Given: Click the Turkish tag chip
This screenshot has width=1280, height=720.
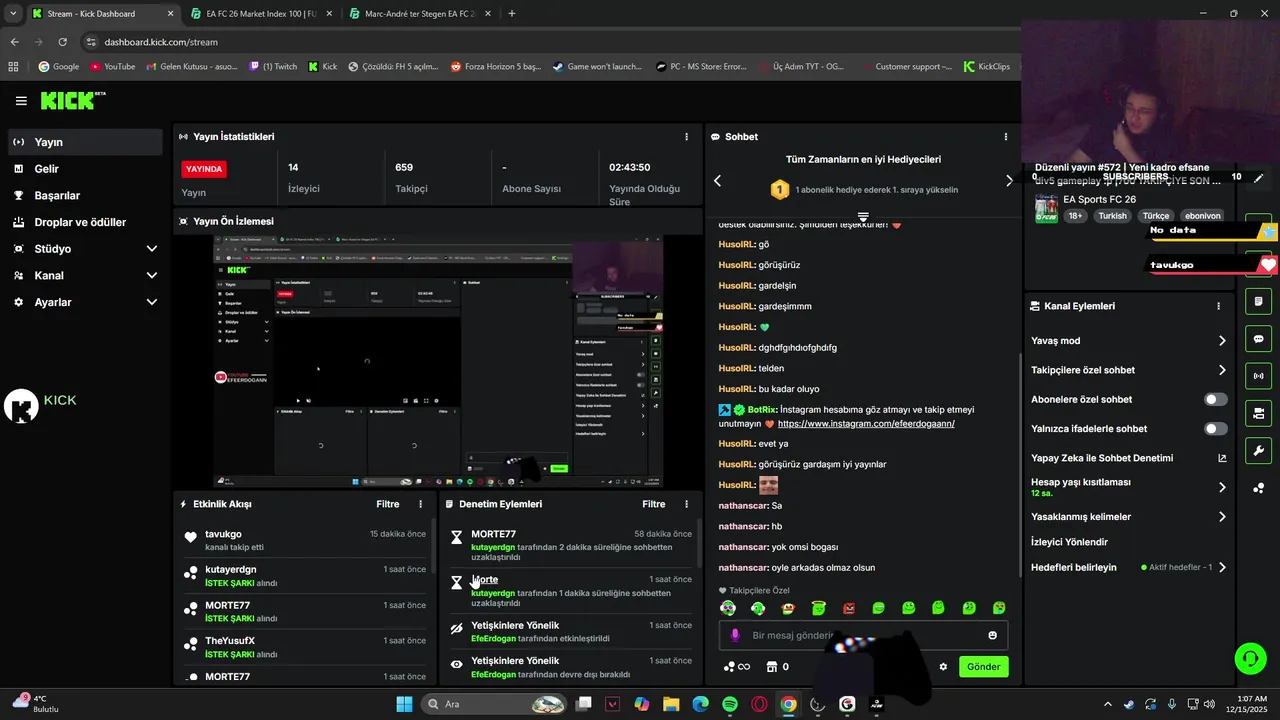Looking at the screenshot, I should pyautogui.click(x=1112, y=216).
